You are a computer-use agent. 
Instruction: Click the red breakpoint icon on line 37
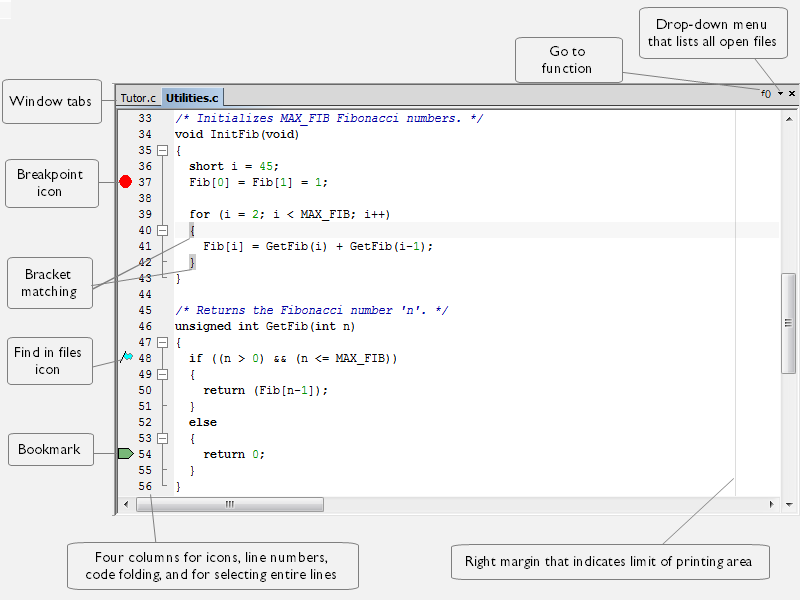pyautogui.click(x=125, y=182)
